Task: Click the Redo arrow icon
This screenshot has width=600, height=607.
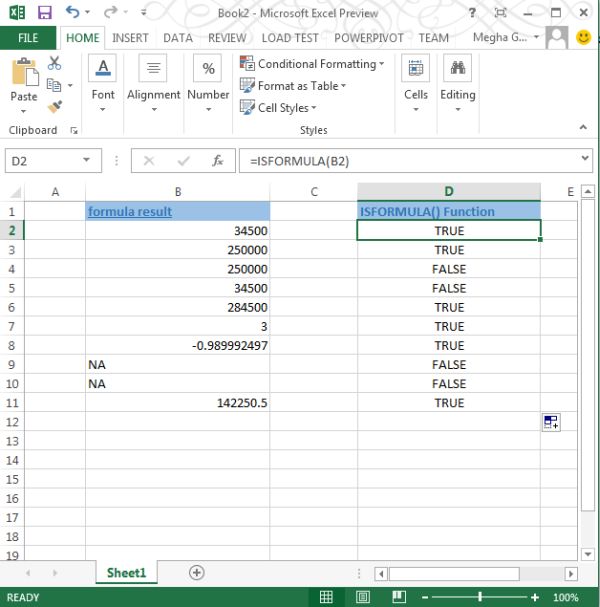Action: 110,12
